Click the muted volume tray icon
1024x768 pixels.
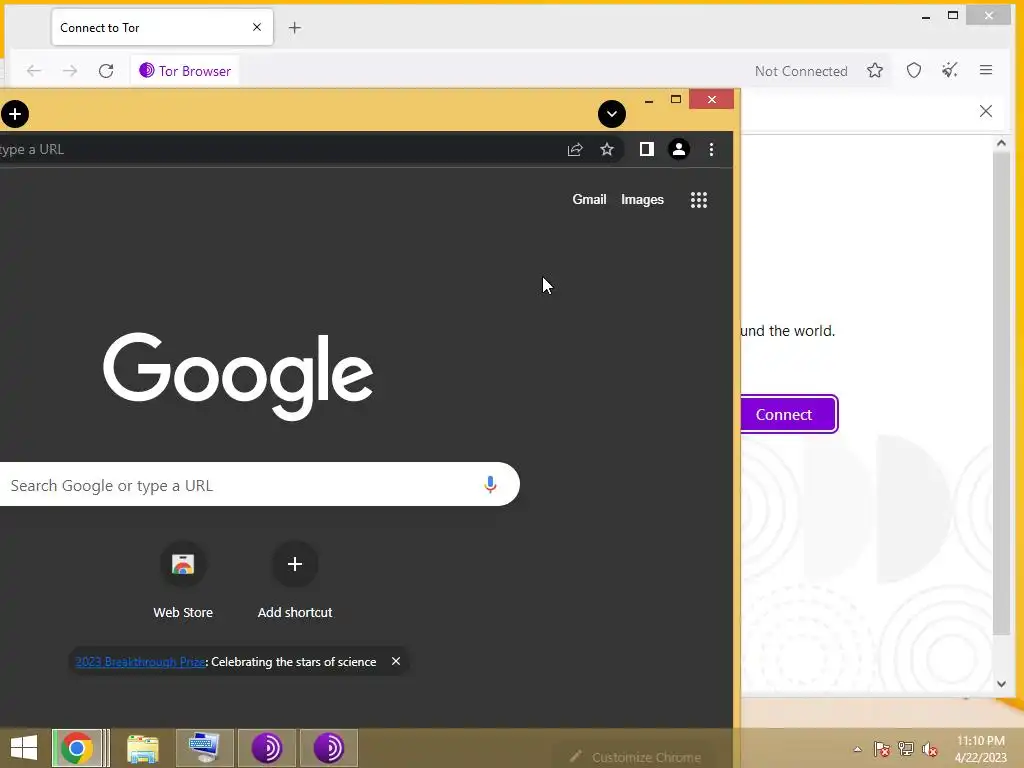click(x=930, y=749)
